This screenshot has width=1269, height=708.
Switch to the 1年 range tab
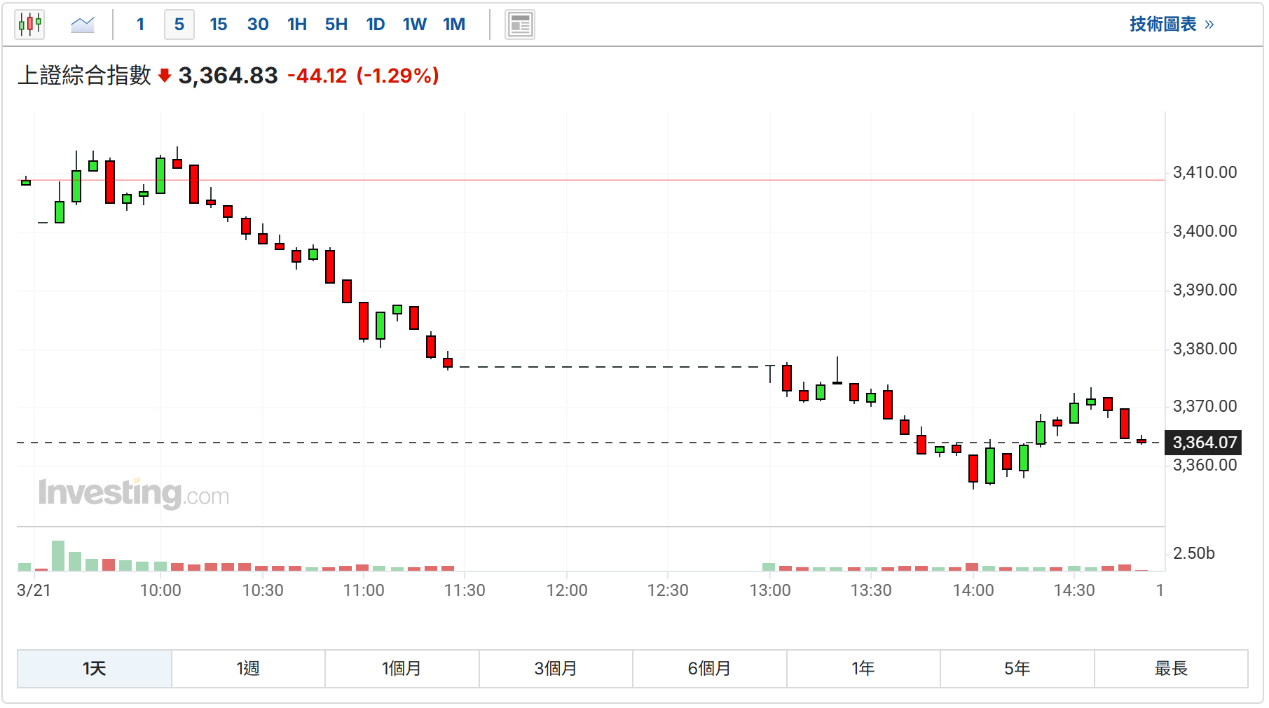(864, 669)
